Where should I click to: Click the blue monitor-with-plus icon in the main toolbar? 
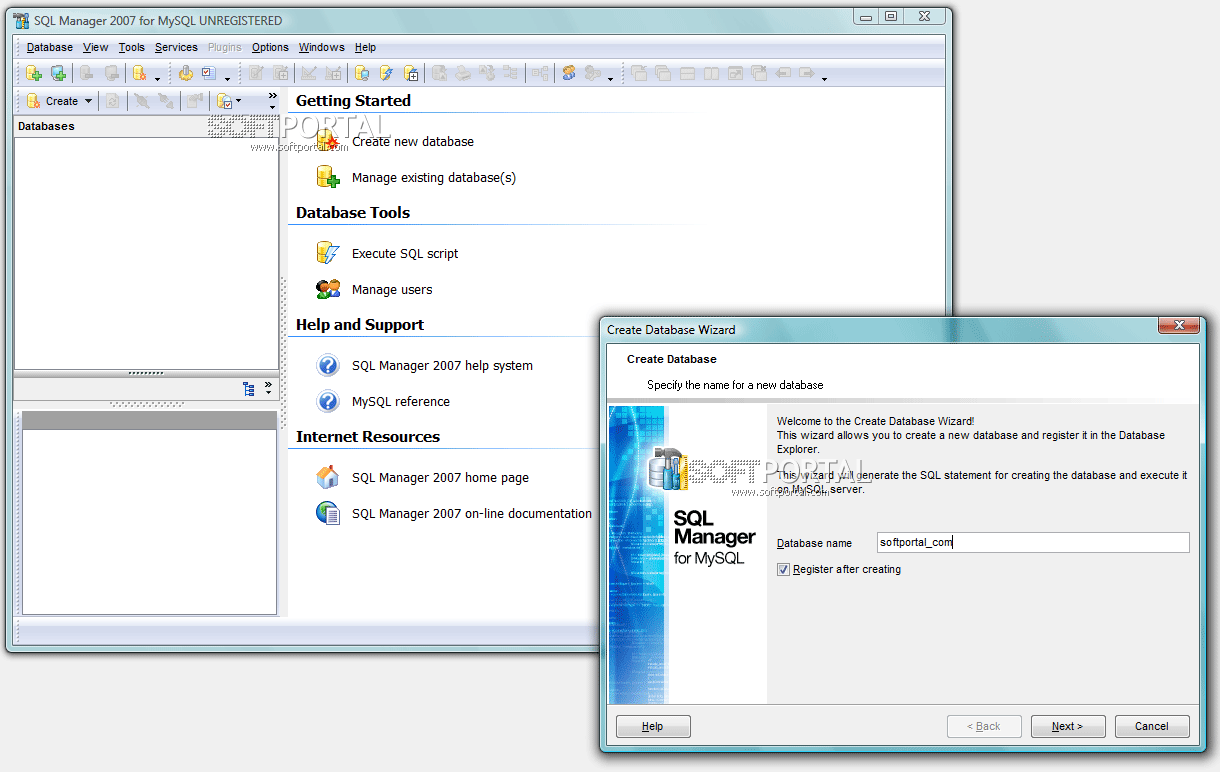tap(58, 73)
